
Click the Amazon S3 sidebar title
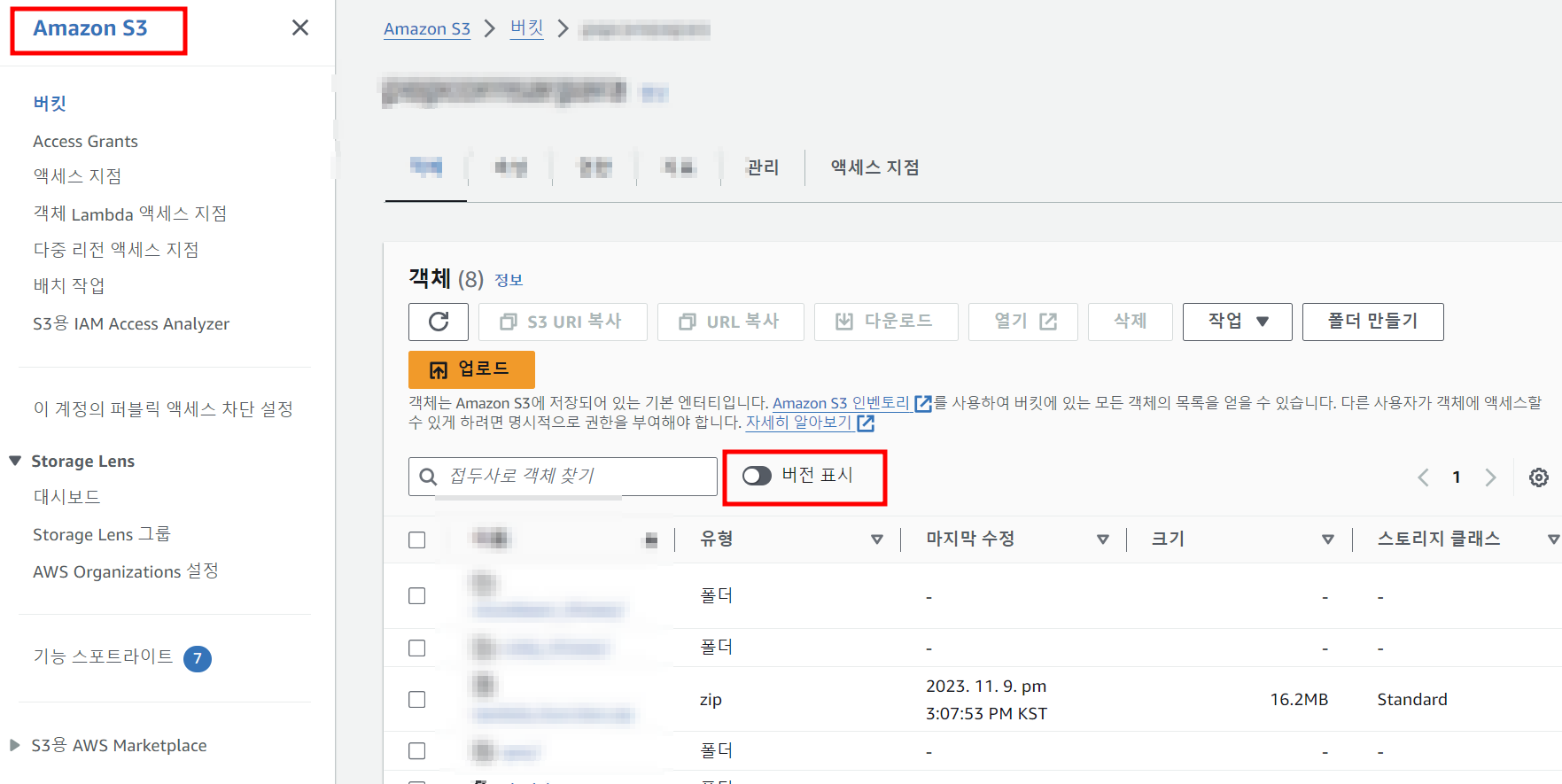click(x=90, y=28)
